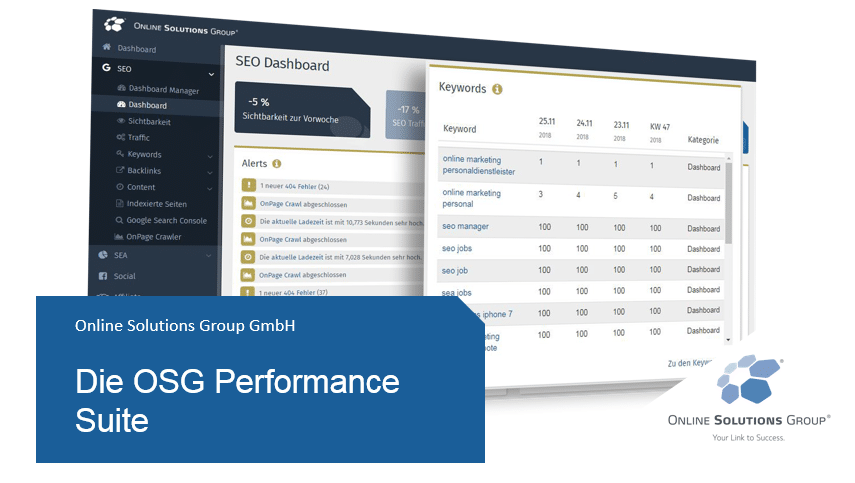Screen dimensions: 855x483
Task: Click Dashboard category cell of seo manager row
Action: [703, 228]
